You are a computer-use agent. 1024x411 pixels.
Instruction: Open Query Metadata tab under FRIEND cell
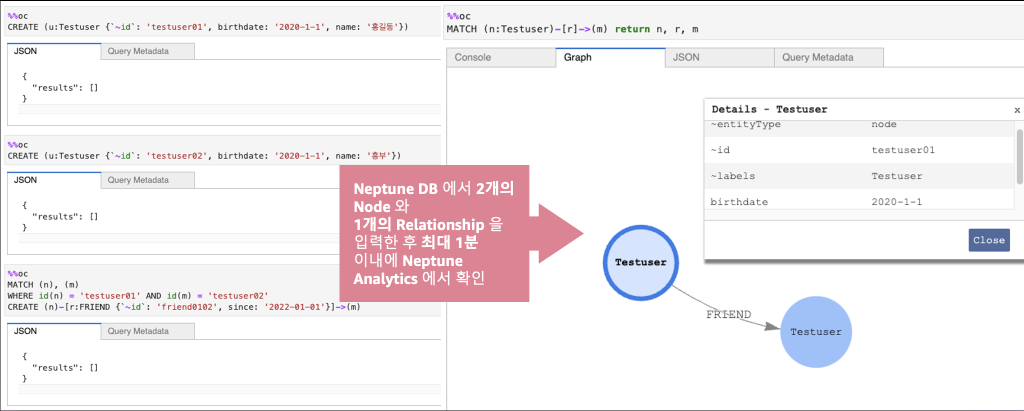pos(148,331)
